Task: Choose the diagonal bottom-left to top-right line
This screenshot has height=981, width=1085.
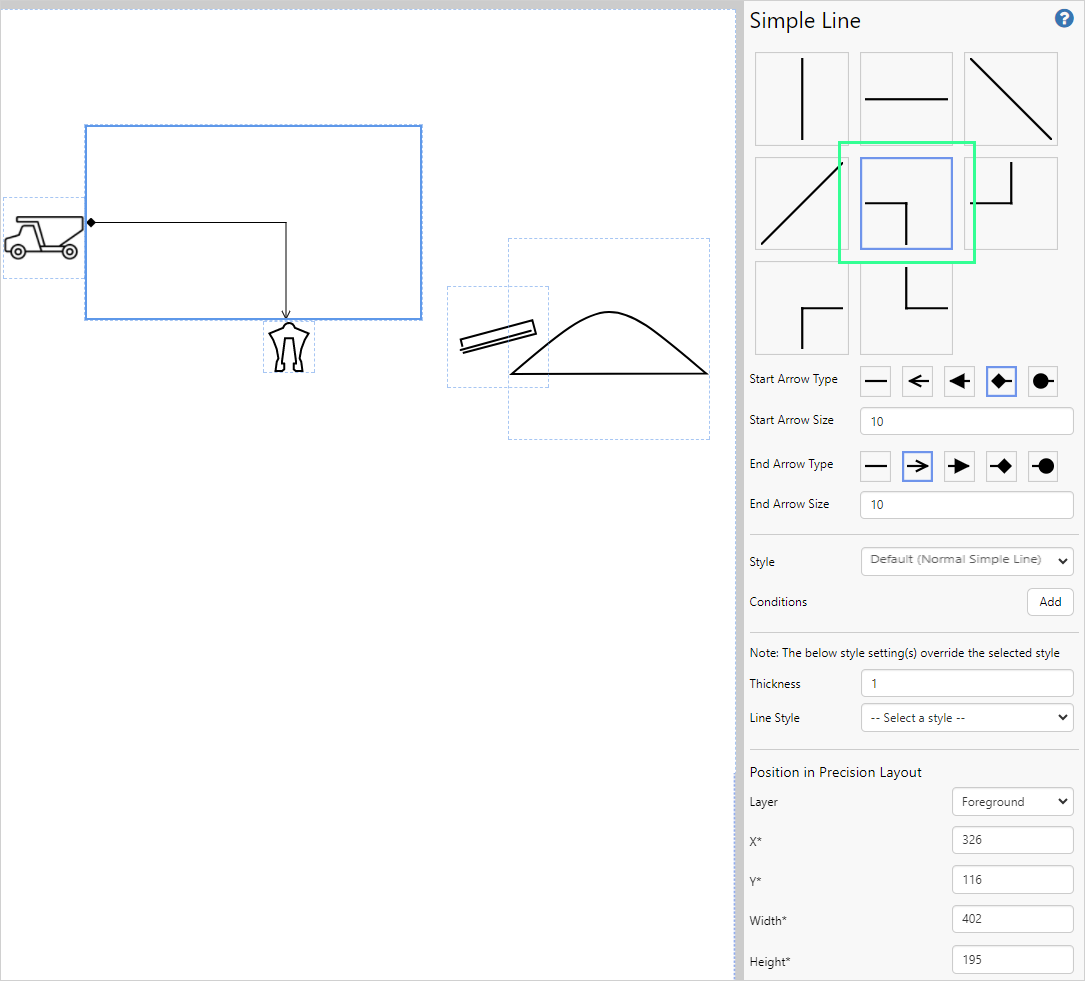Action: pos(801,203)
